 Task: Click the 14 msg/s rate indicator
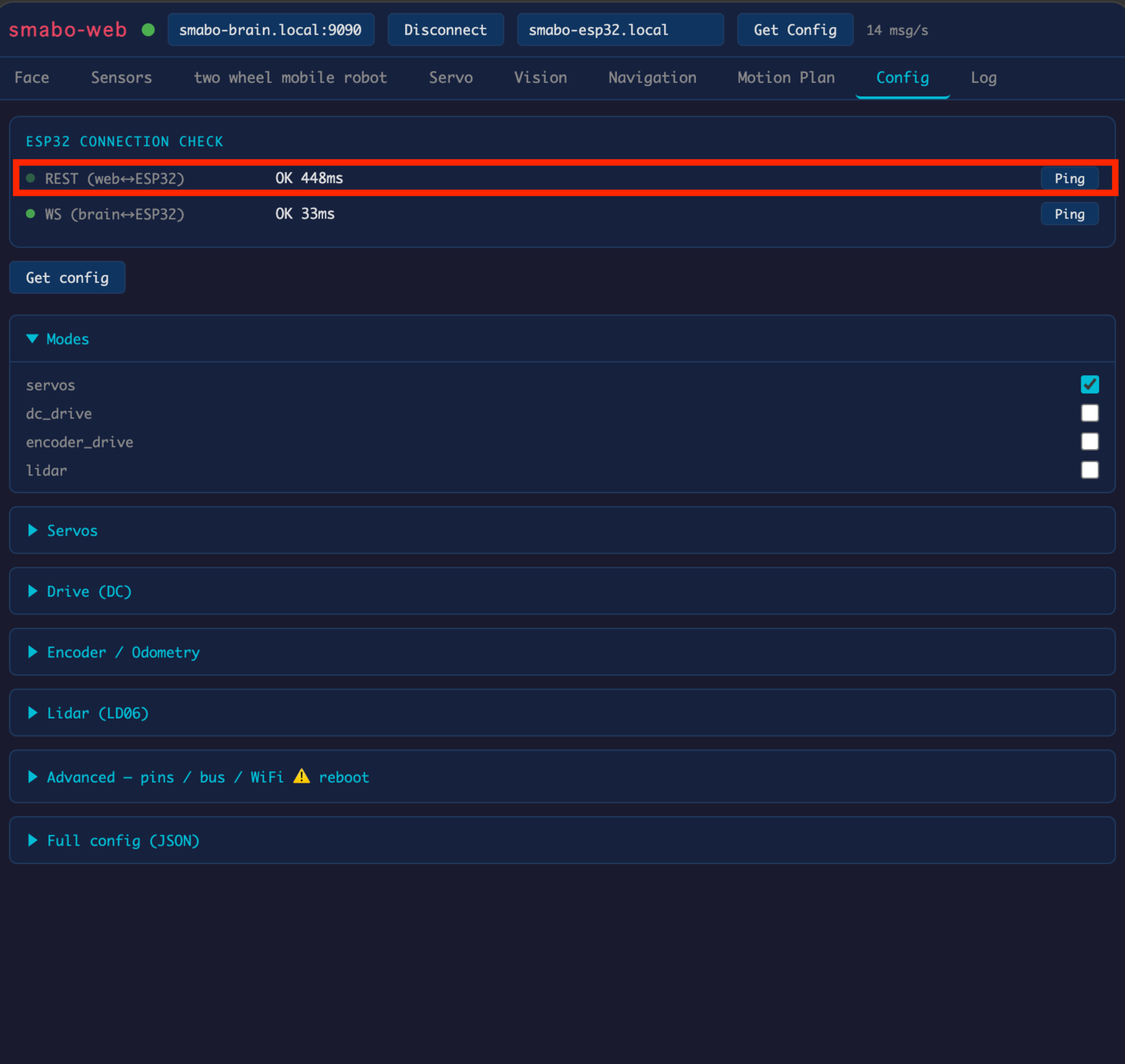tap(897, 31)
